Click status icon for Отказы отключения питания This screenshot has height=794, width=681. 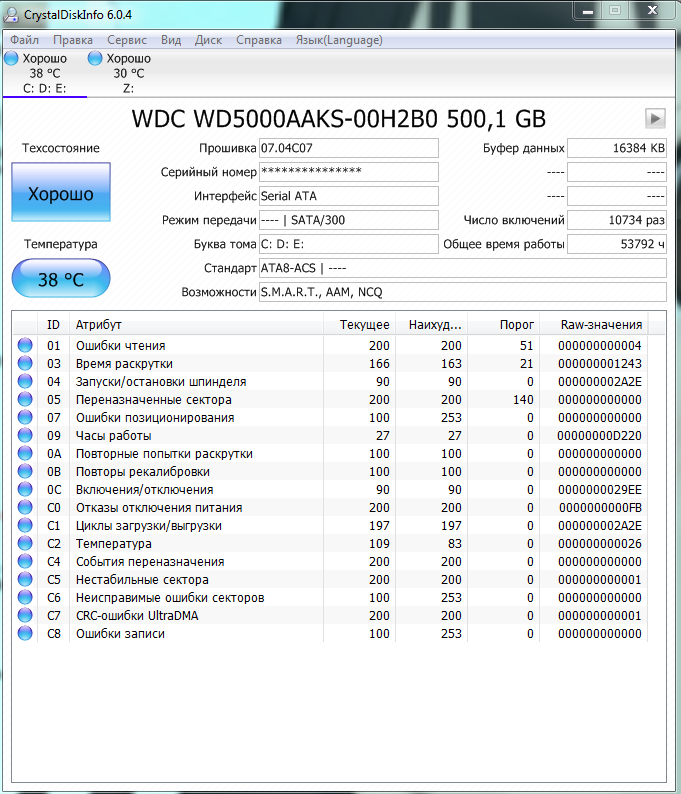tap(25, 507)
